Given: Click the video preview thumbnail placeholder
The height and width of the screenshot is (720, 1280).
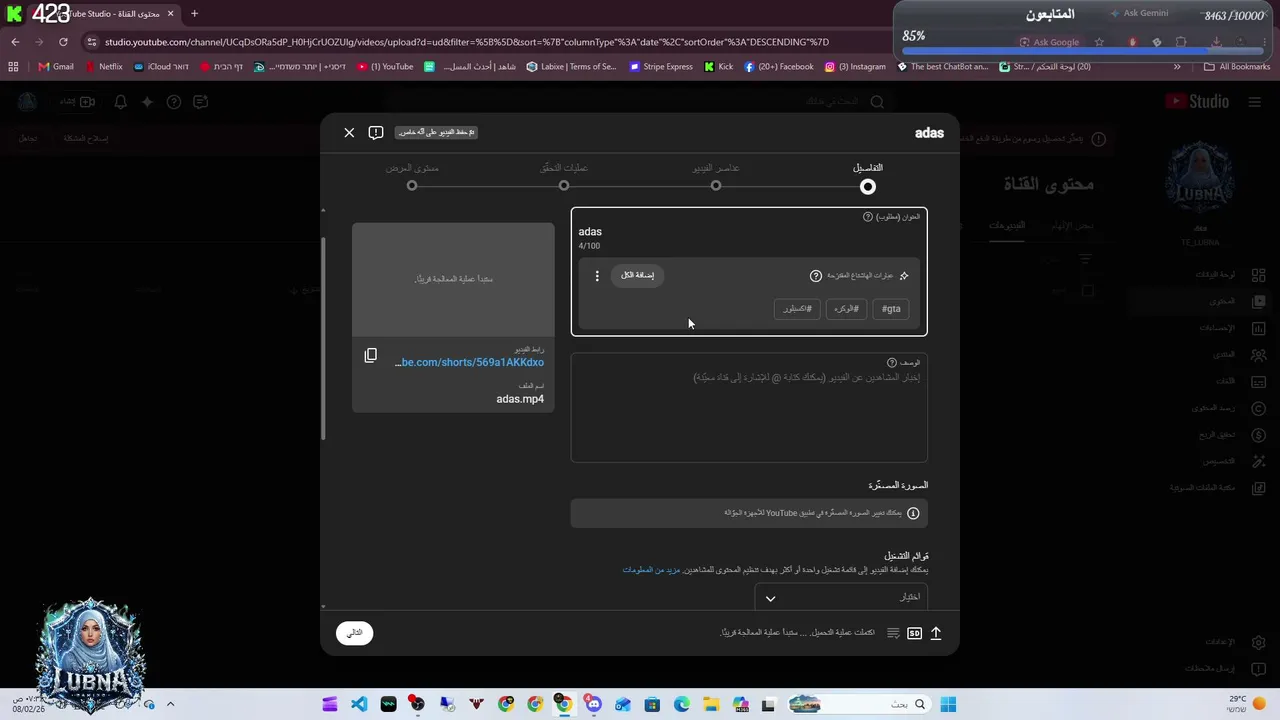Looking at the screenshot, I should pyautogui.click(x=453, y=279).
